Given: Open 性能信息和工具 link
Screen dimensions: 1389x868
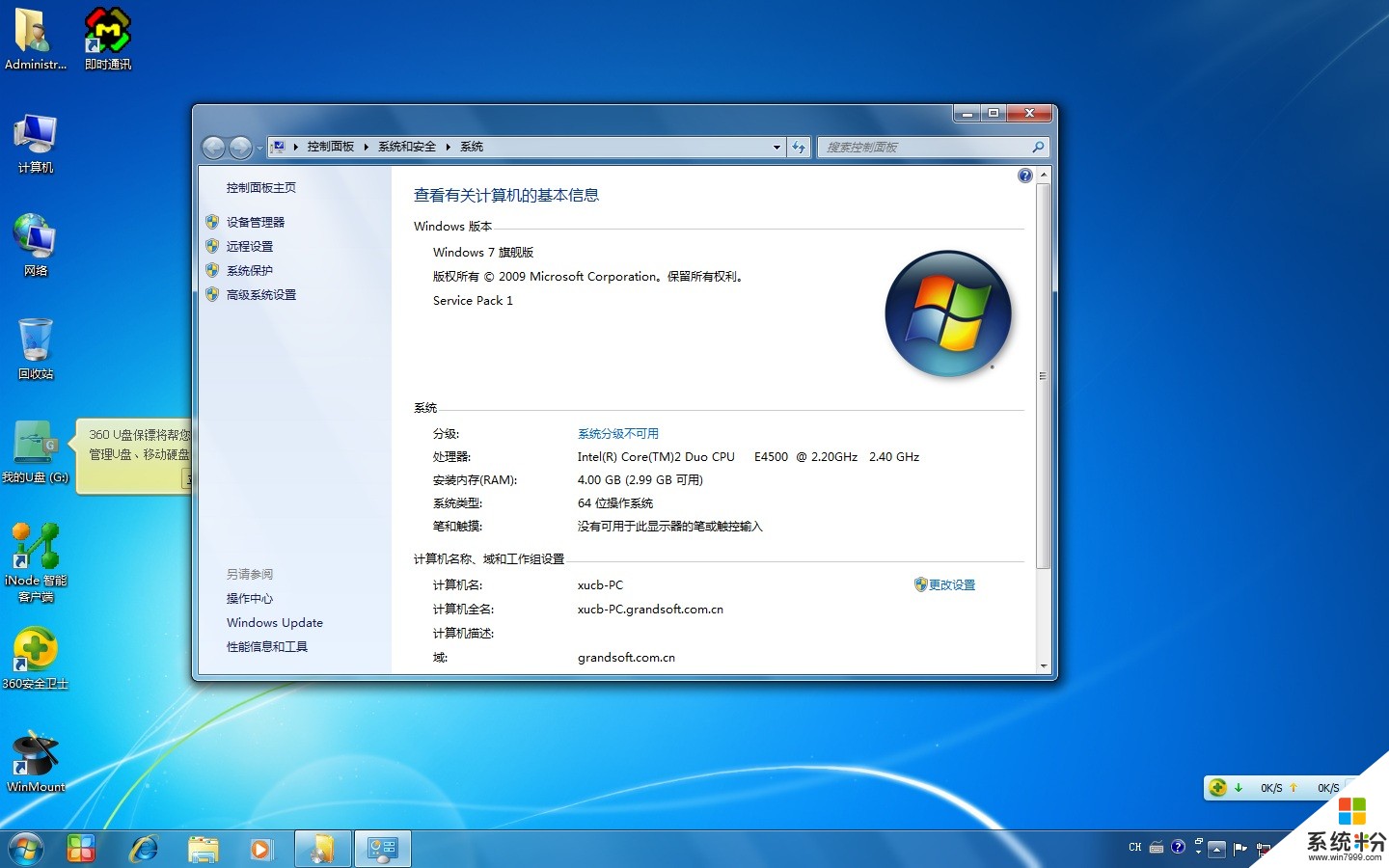Looking at the screenshot, I should click(267, 646).
